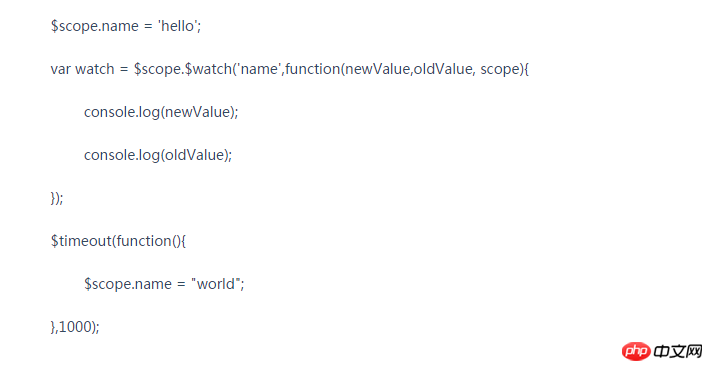Click the oldValue function parameter
The height and width of the screenshot is (371, 713).
(442, 69)
